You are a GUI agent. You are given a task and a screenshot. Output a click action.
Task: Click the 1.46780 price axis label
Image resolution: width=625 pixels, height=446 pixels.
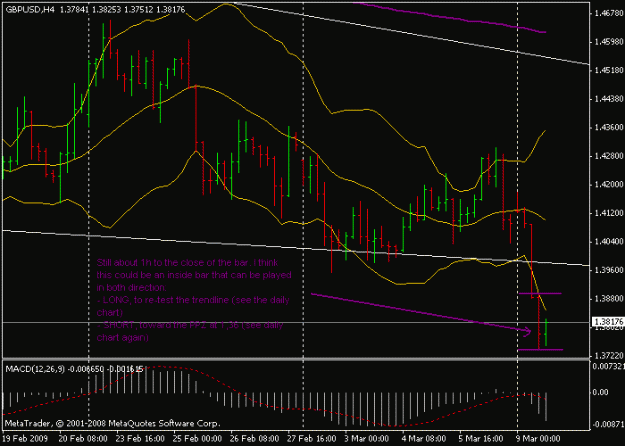pos(609,13)
